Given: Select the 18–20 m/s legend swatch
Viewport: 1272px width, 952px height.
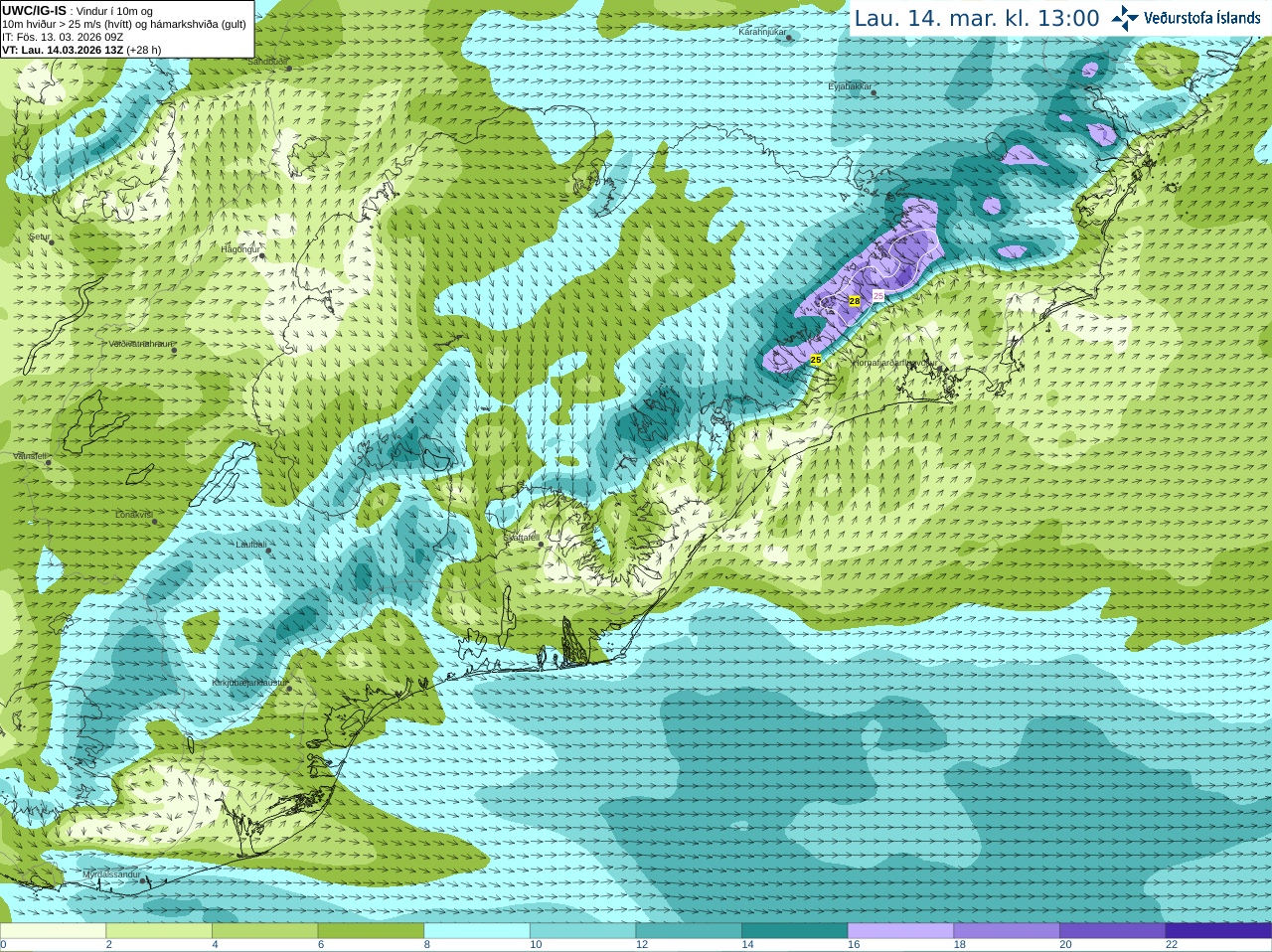Looking at the screenshot, I should (1007, 931).
